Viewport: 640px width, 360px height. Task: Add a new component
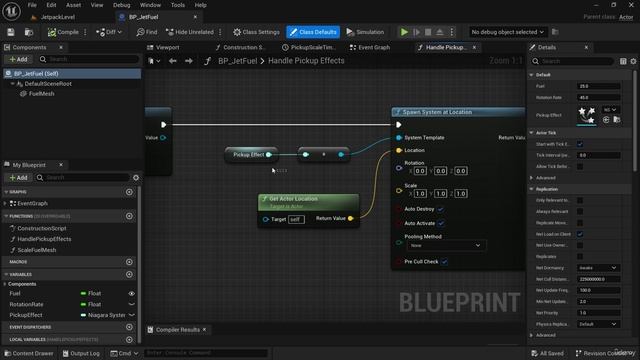tap(18, 59)
